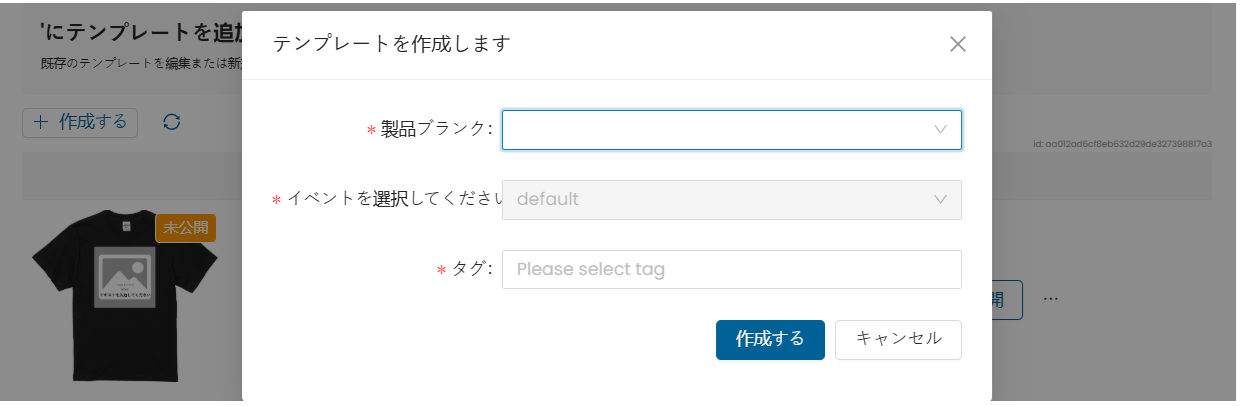Close the テンプレートを作成します dialog
Viewport: 1242px width, 406px height.
[x=957, y=44]
